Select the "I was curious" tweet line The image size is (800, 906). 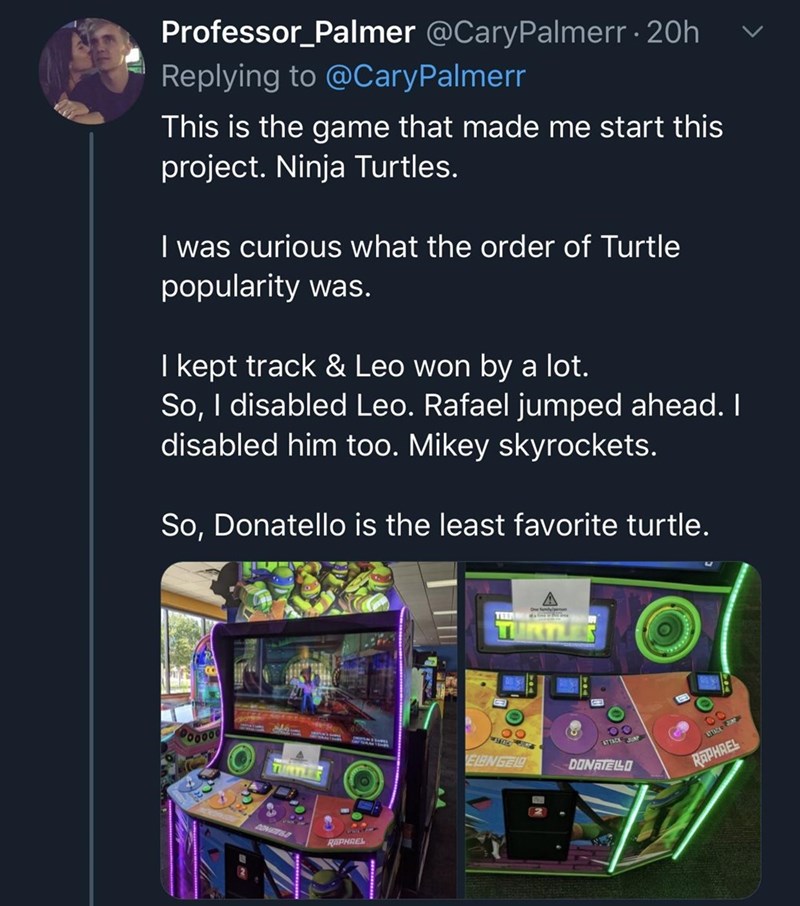420,247
